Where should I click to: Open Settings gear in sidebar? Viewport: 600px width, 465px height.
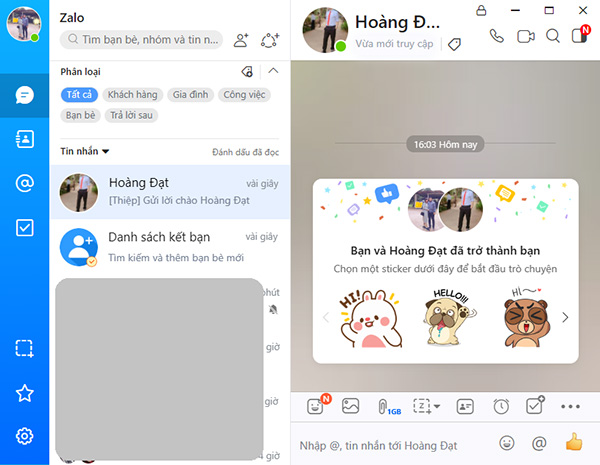pos(24,436)
